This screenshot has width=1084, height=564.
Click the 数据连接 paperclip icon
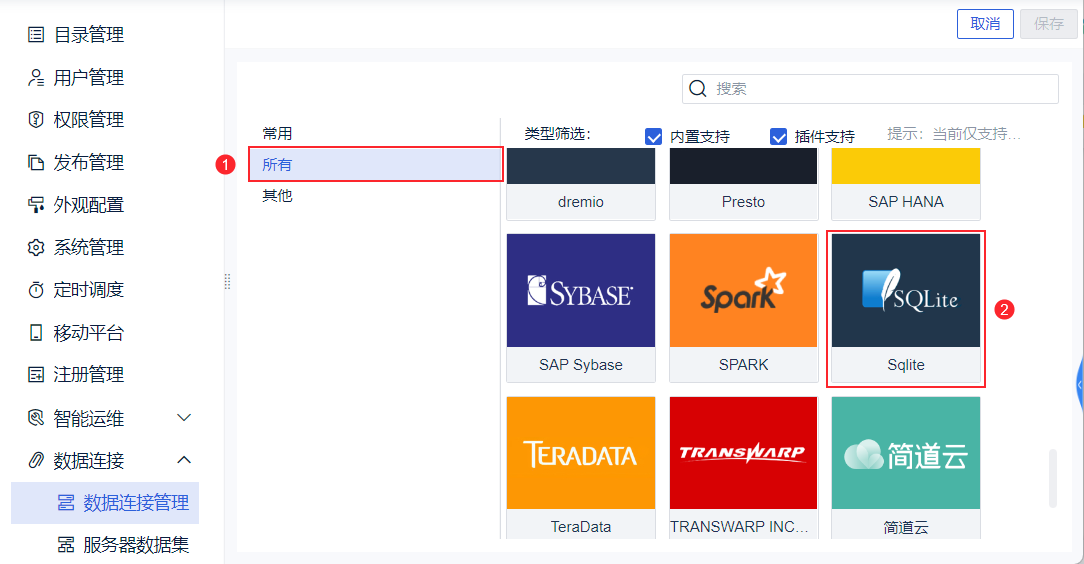pyautogui.click(x=36, y=460)
